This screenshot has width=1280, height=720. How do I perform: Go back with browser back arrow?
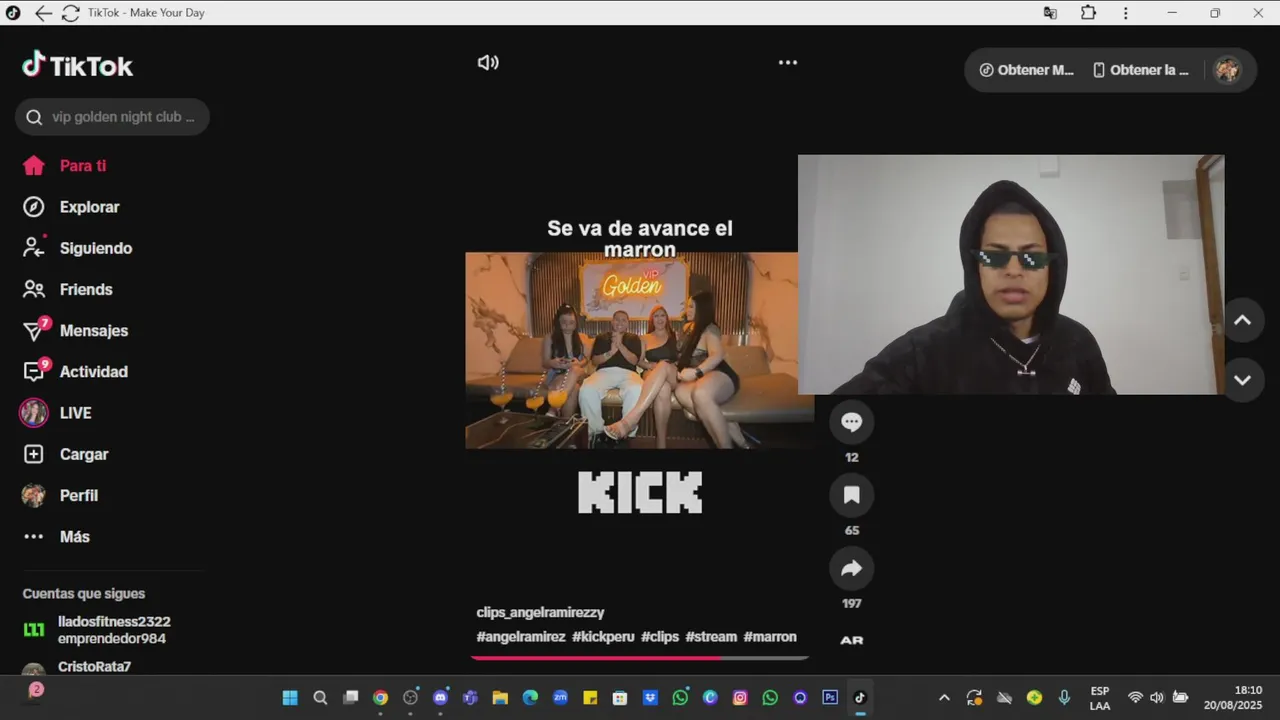coord(43,13)
